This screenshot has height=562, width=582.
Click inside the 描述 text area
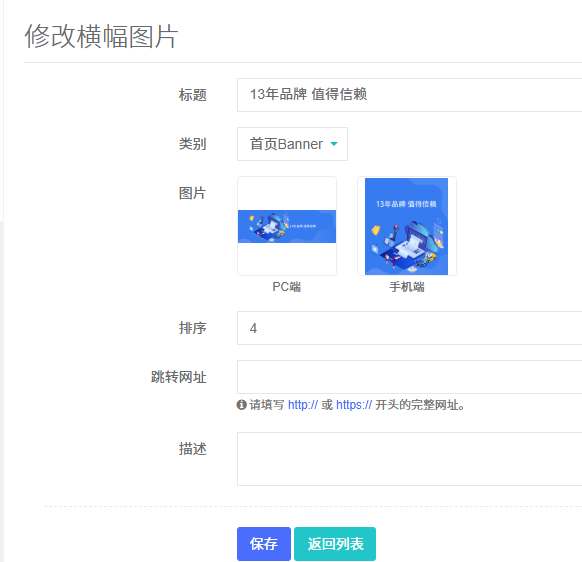[x=409, y=459]
